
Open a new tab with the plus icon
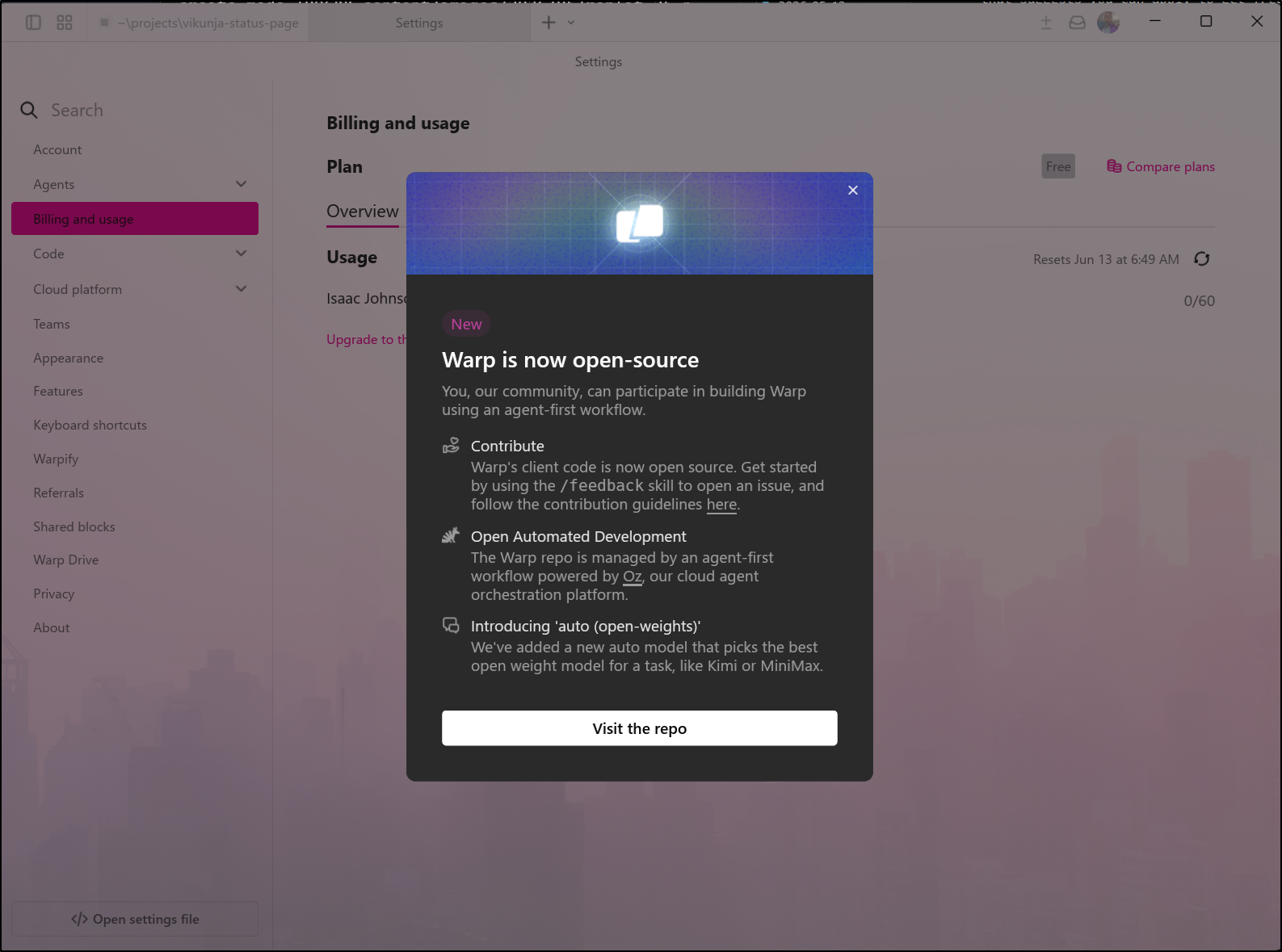pyautogui.click(x=549, y=23)
